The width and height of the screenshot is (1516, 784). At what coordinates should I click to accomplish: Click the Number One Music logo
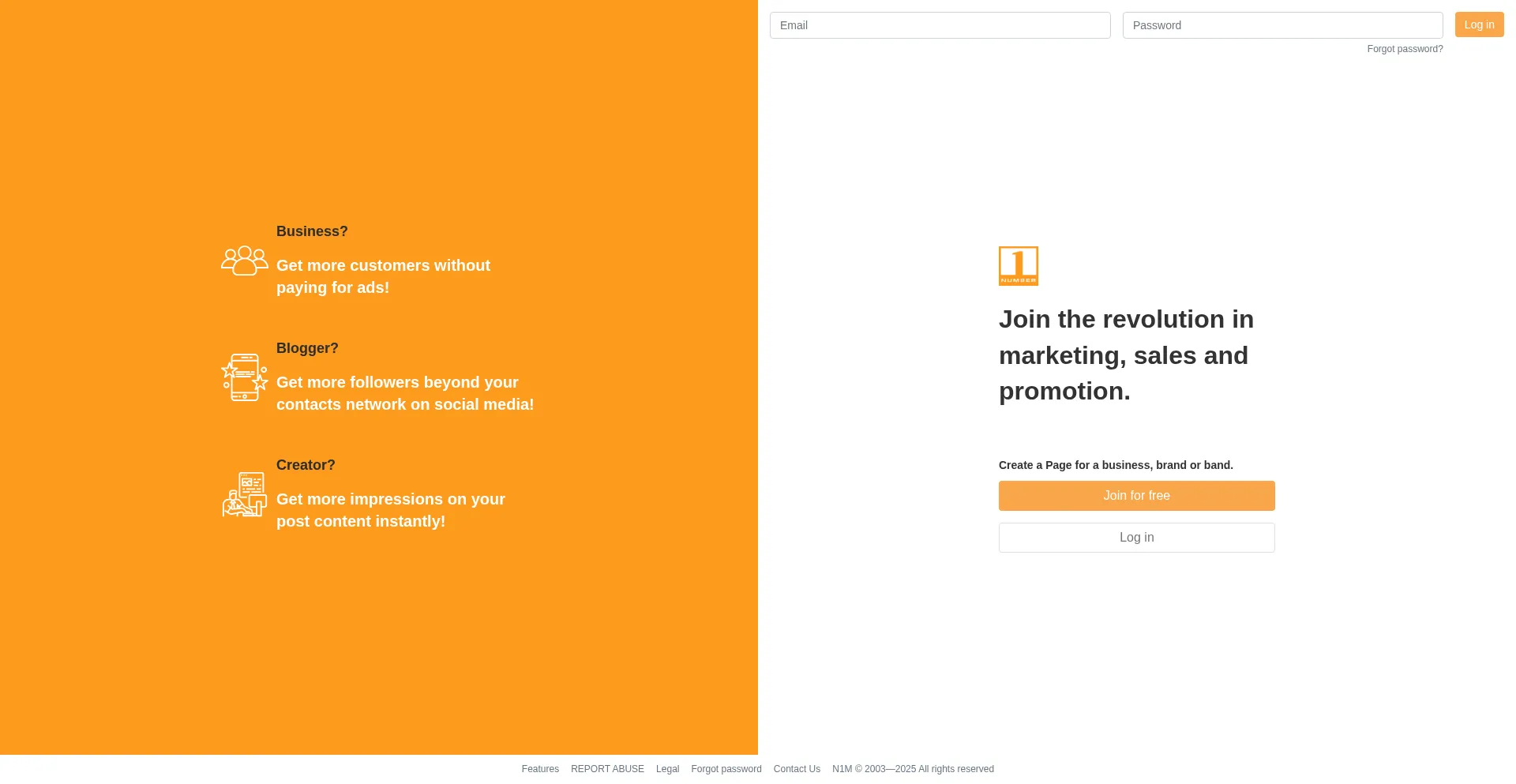[x=1018, y=266]
